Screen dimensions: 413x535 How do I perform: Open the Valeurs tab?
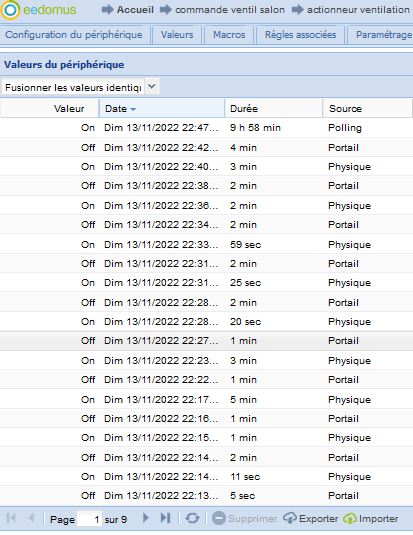click(177, 34)
